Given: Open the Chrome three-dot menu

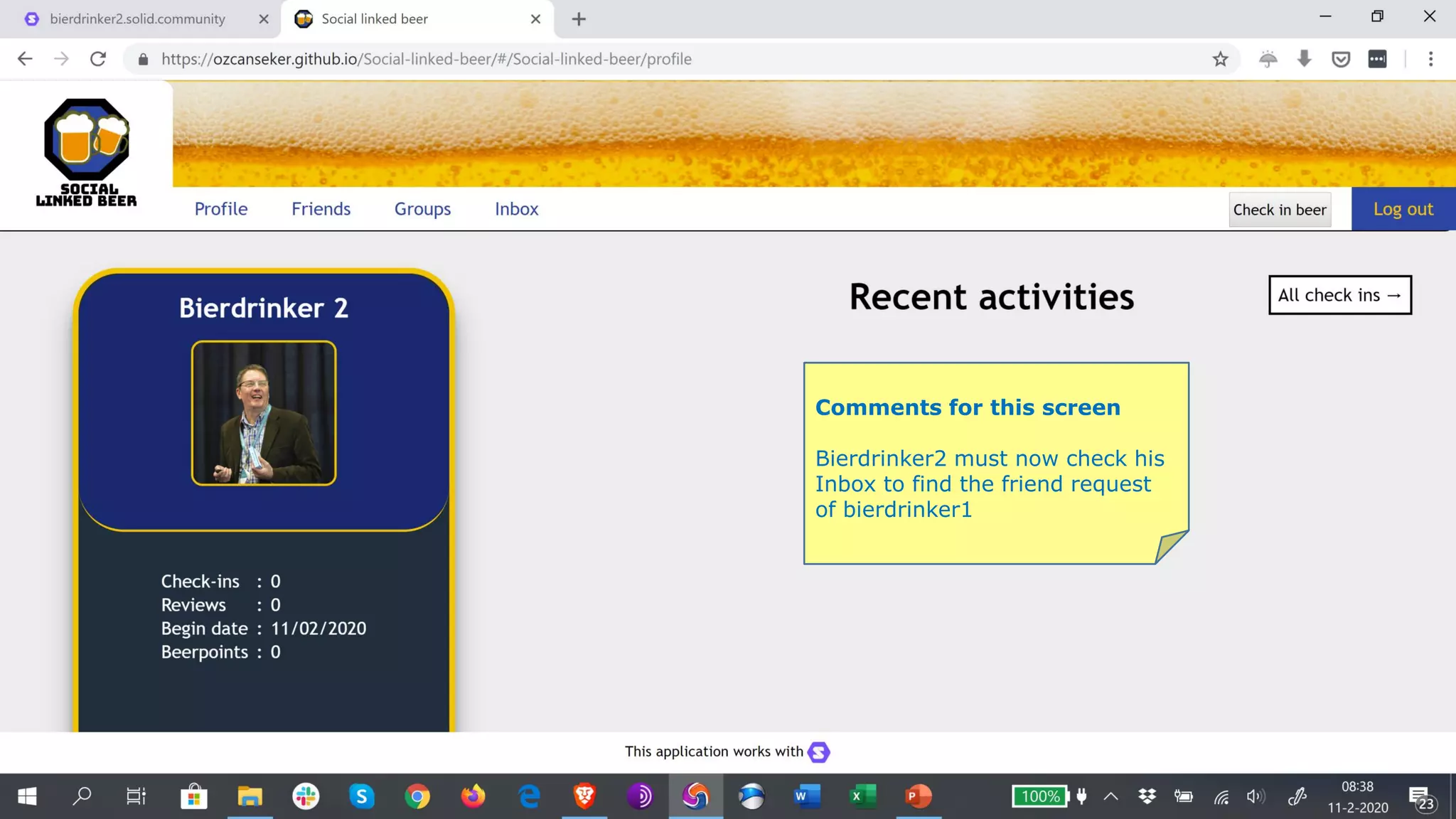Looking at the screenshot, I should 1430,59.
